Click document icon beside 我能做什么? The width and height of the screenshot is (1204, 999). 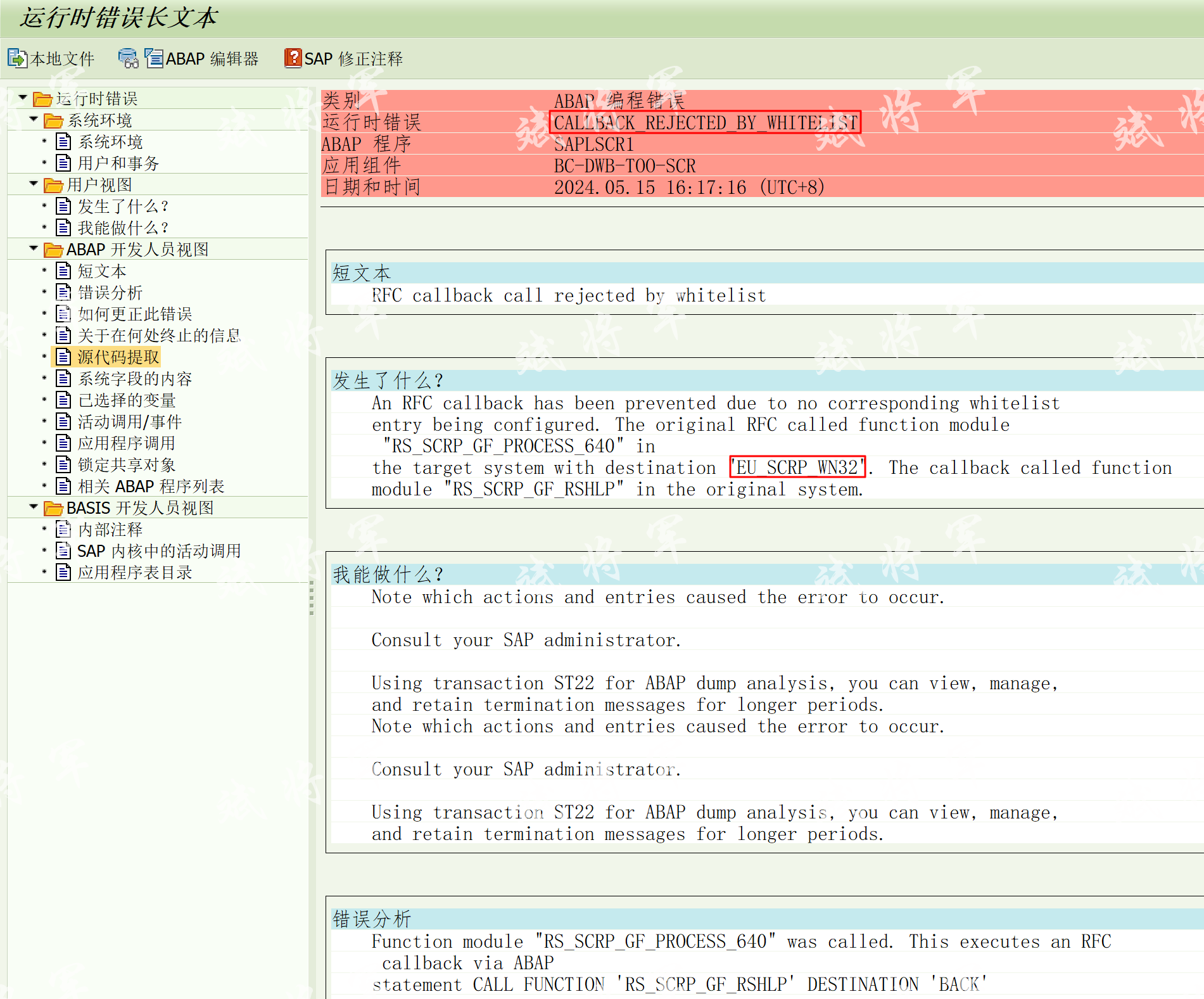(x=63, y=227)
